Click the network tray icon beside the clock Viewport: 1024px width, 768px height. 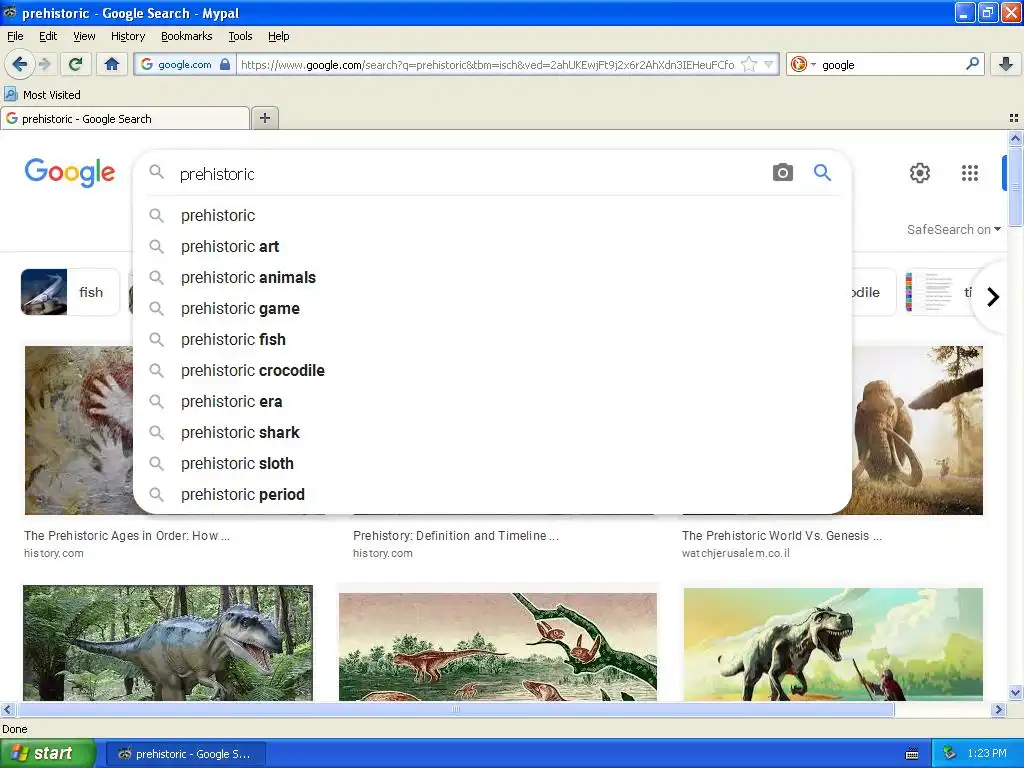click(x=949, y=754)
